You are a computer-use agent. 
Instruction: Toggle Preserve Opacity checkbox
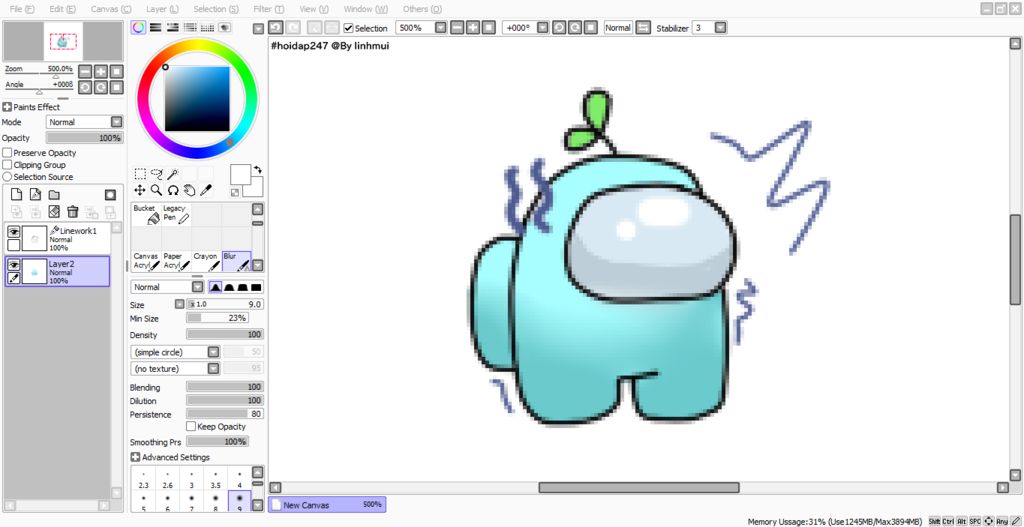point(8,153)
